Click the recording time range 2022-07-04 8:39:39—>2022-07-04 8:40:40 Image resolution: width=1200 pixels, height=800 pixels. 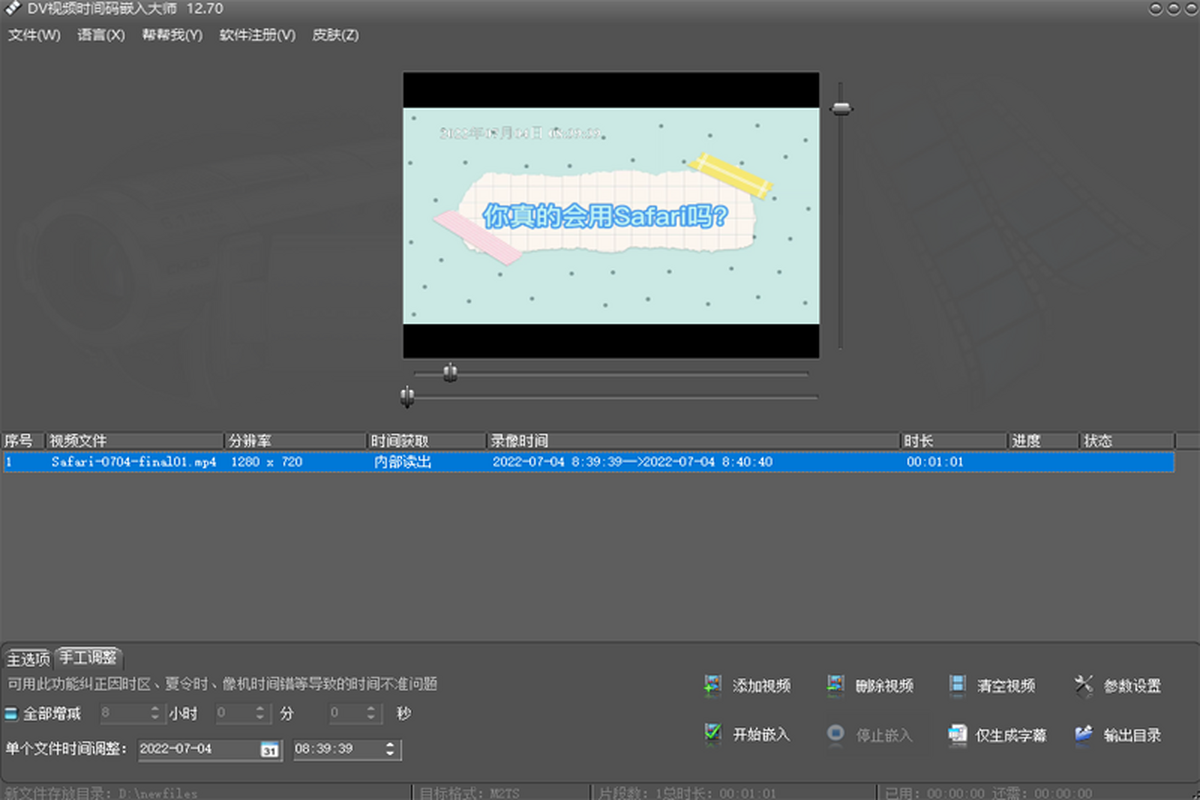pos(633,462)
